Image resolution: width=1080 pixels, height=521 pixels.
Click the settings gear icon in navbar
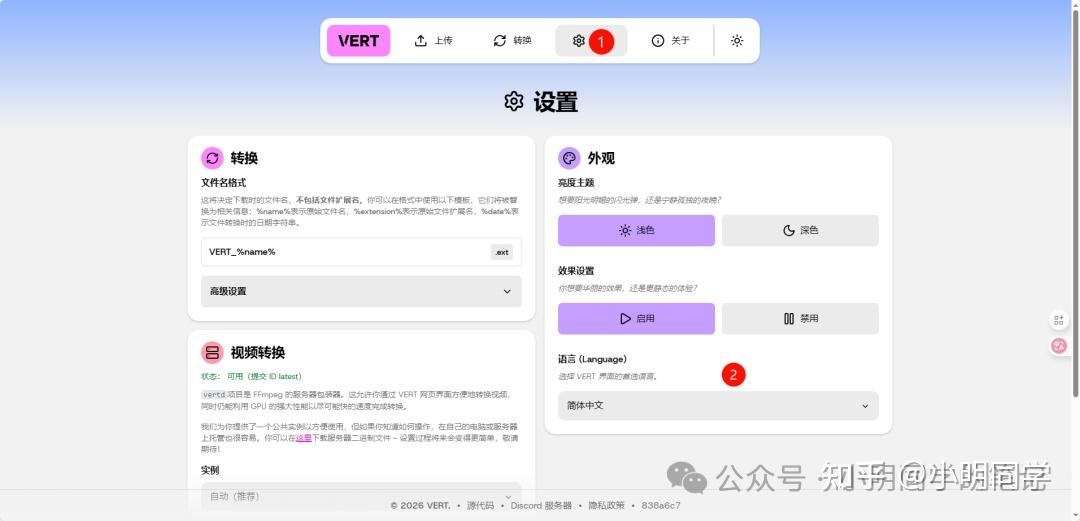579,41
